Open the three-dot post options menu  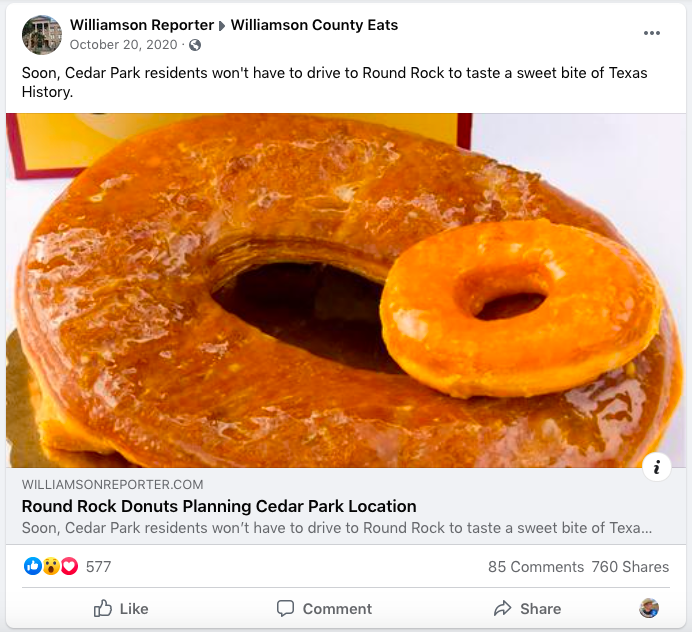tap(652, 33)
